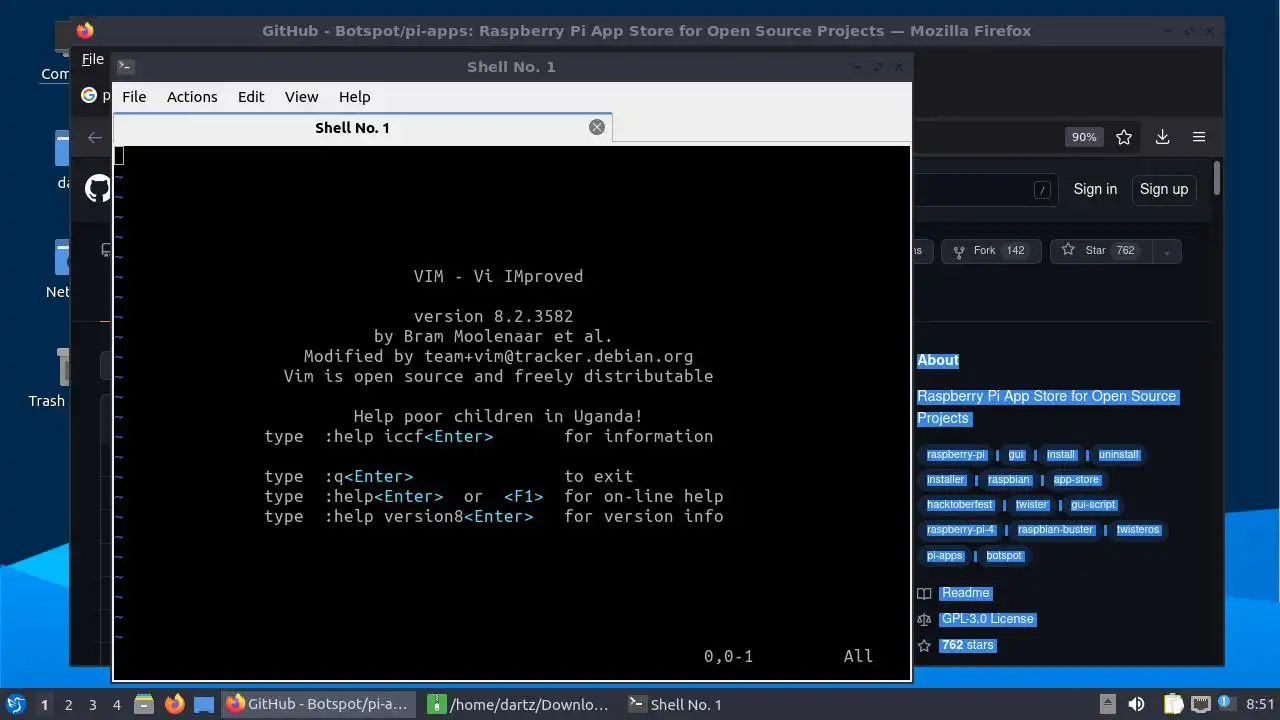Viewport: 1280px width, 720px height.
Task: Click the twisteros topic tag
Action: point(1138,530)
